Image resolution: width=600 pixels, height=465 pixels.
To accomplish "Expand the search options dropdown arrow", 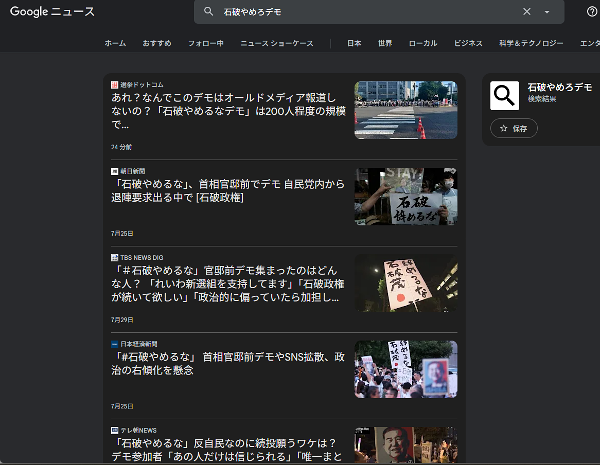I will (x=547, y=12).
